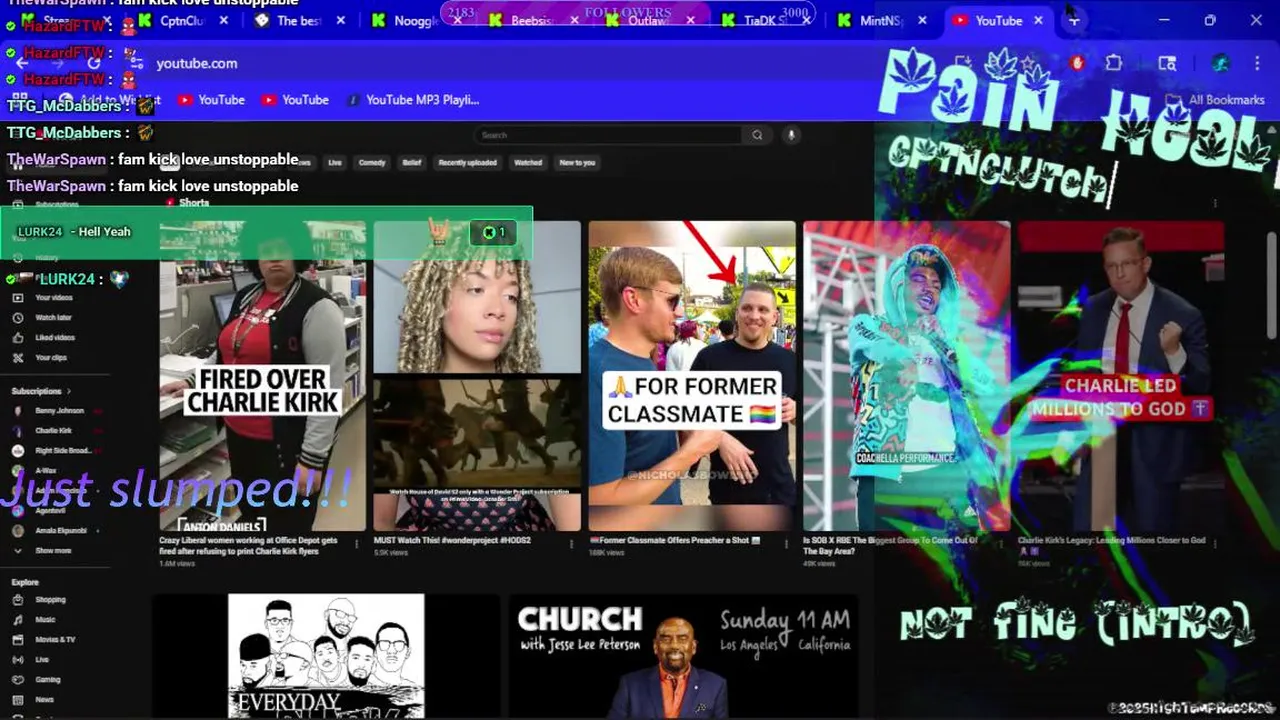
Task: Click 'Former Classmate Offers Preacher a Shot' title
Action: 674,540
